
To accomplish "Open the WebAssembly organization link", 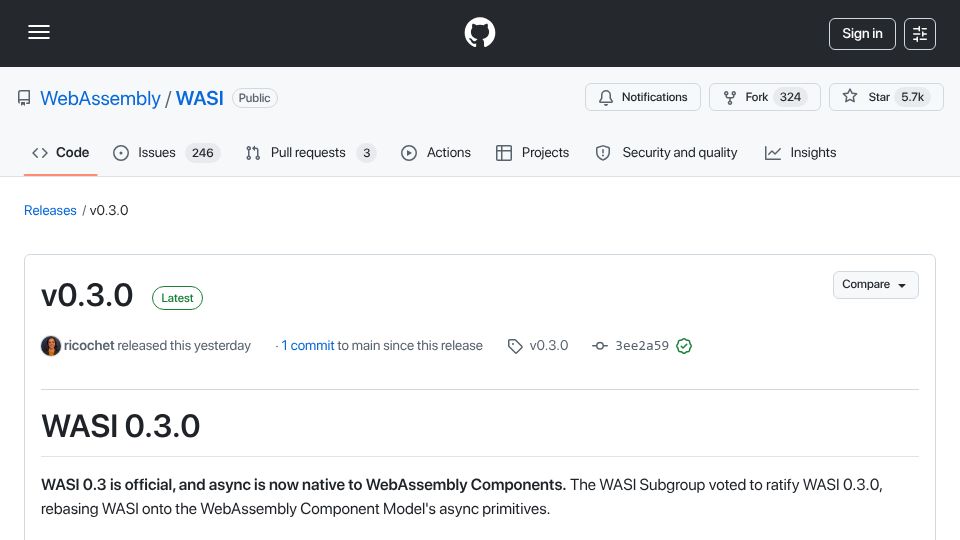I will click(x=100, y=98).
